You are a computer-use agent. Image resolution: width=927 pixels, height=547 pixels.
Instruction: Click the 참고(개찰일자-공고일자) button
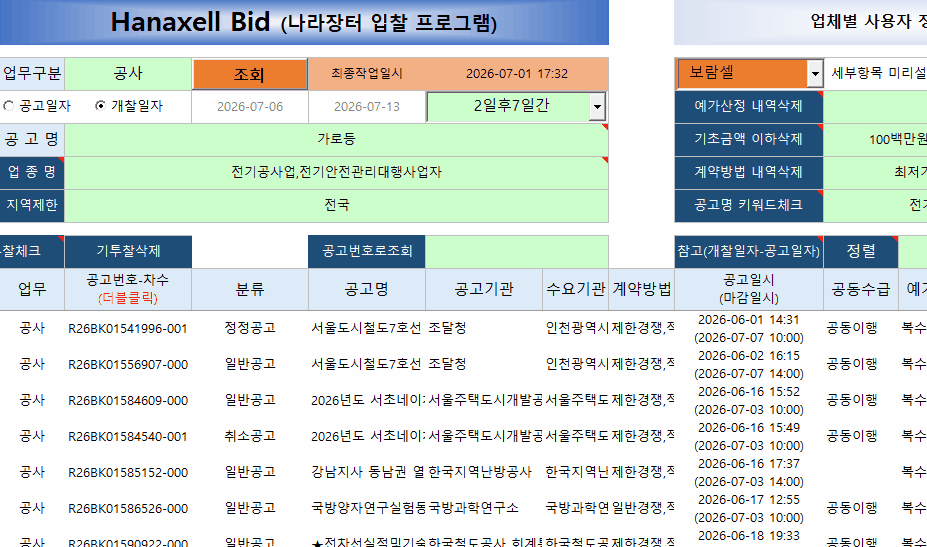[x=748, y=251]
